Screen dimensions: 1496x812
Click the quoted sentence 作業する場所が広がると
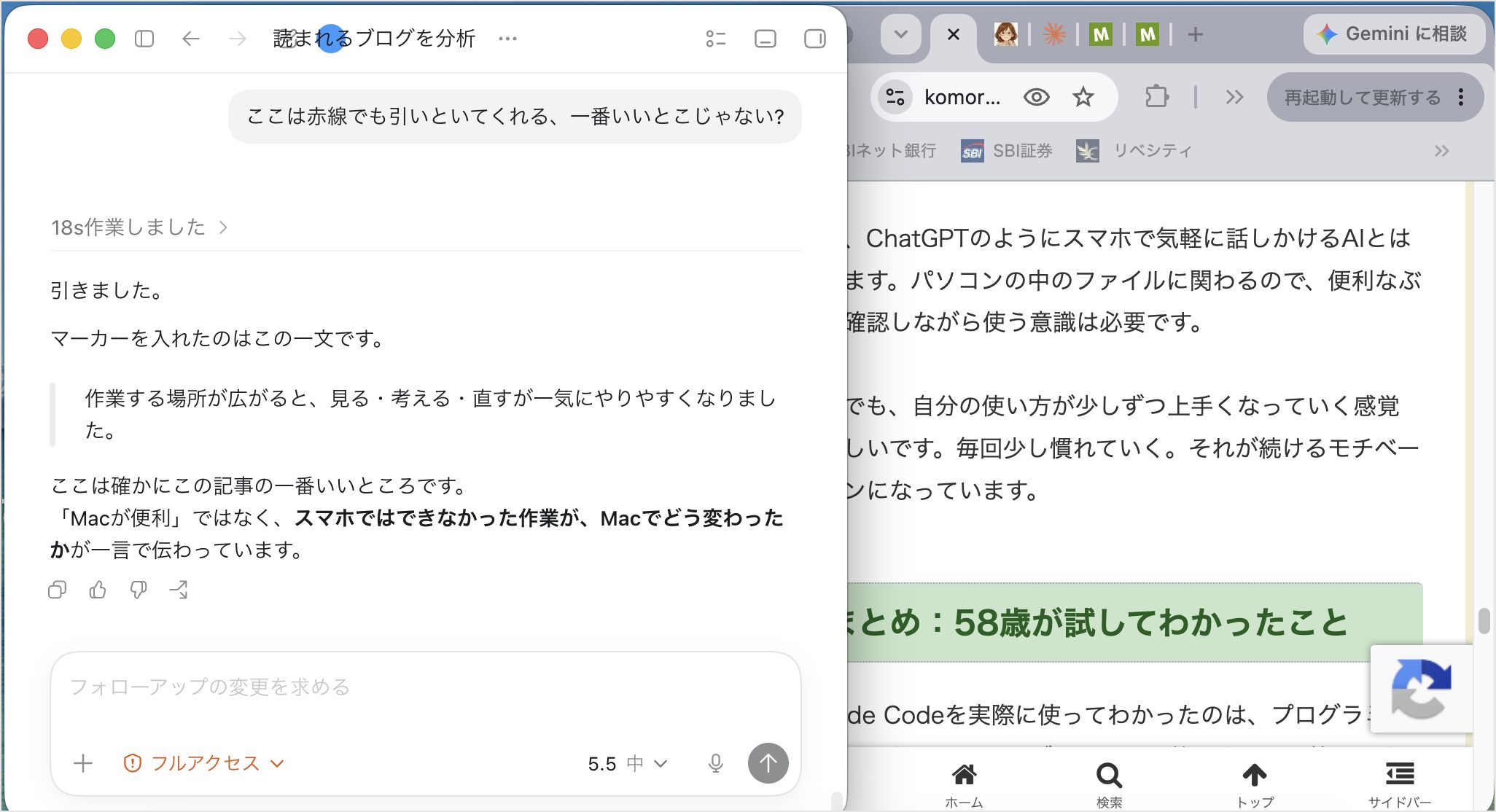pyautogui.click(x=430, y=414)
